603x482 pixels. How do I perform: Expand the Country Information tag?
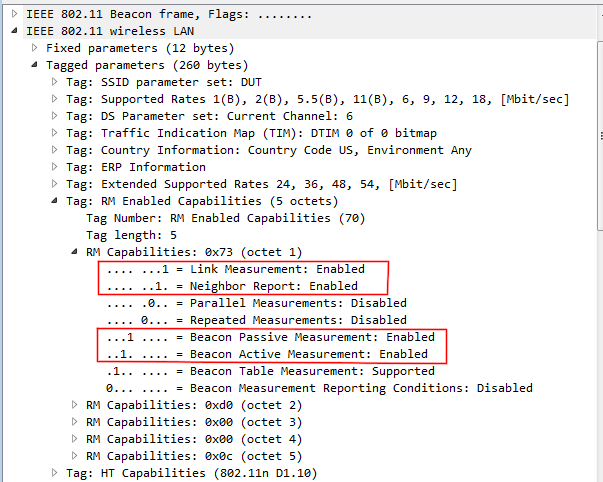point(55,150)
